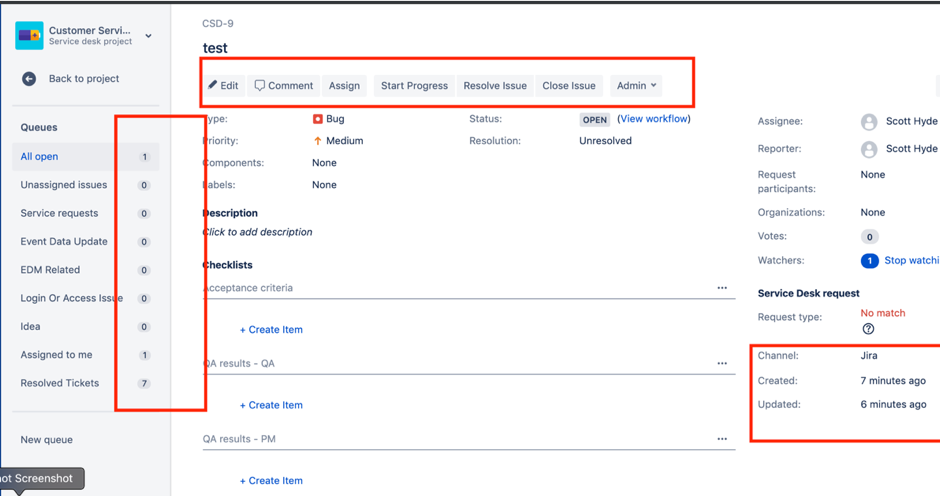940x496 pixels.
Task: Open the Idea queue
Action: [86, 326]
